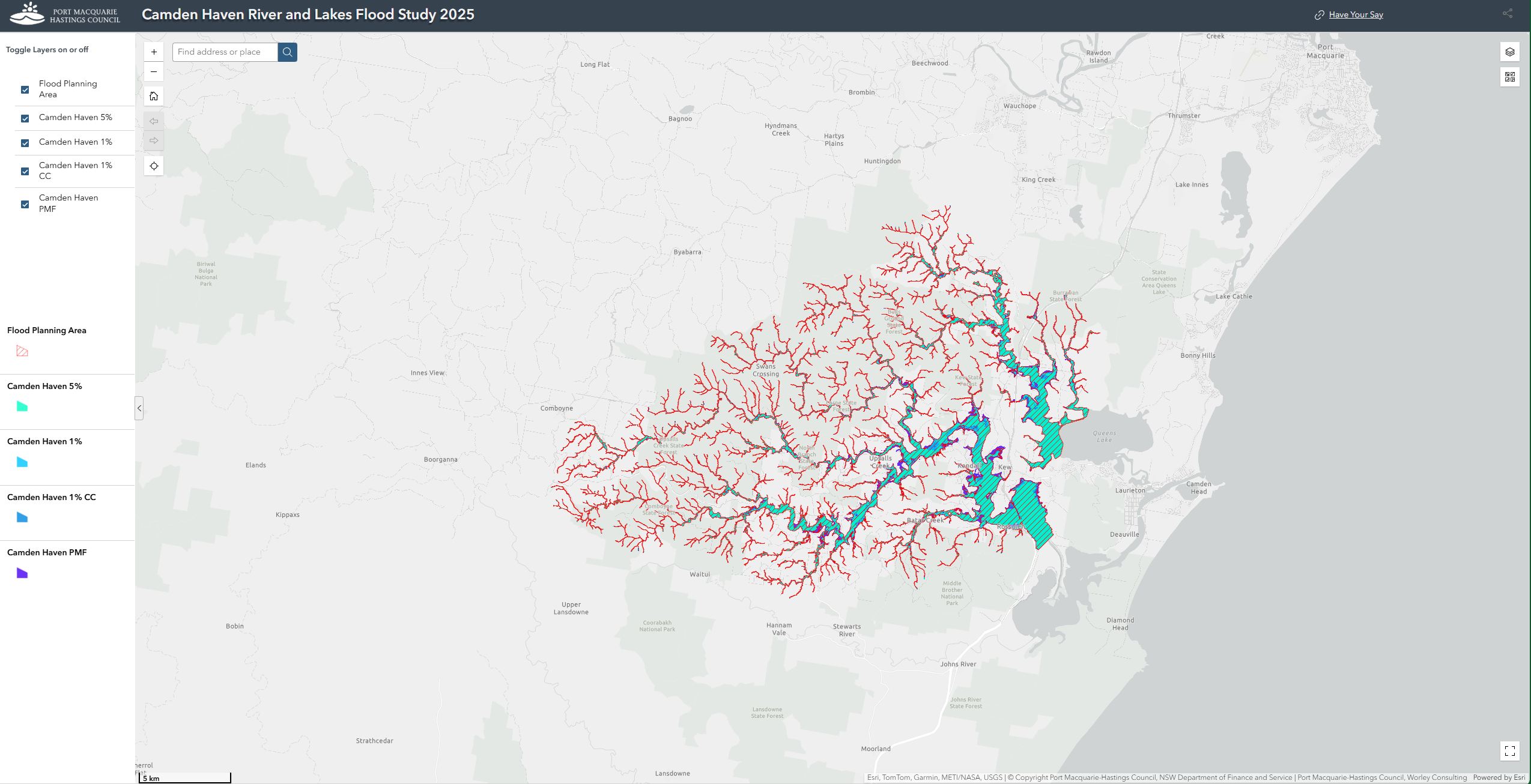This screenshot has height=784, width=1531.
Task: Click the home default extent button
Action: 154,96
